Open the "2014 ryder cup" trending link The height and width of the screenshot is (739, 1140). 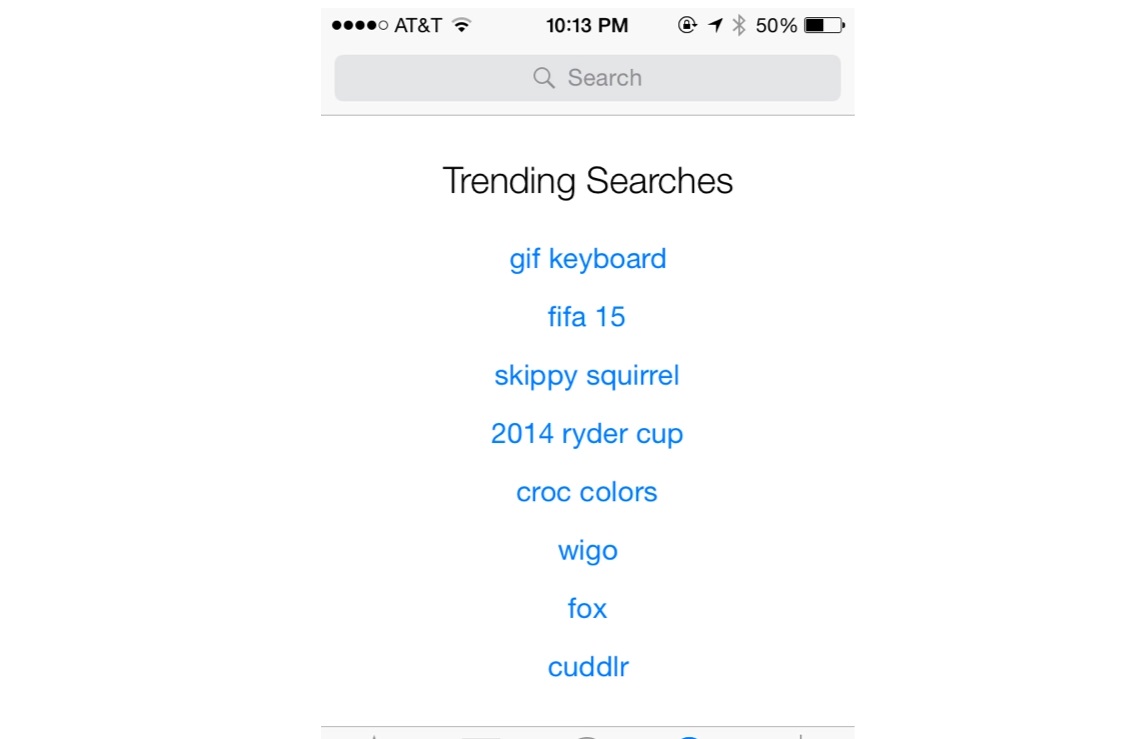tap(587, 434)
